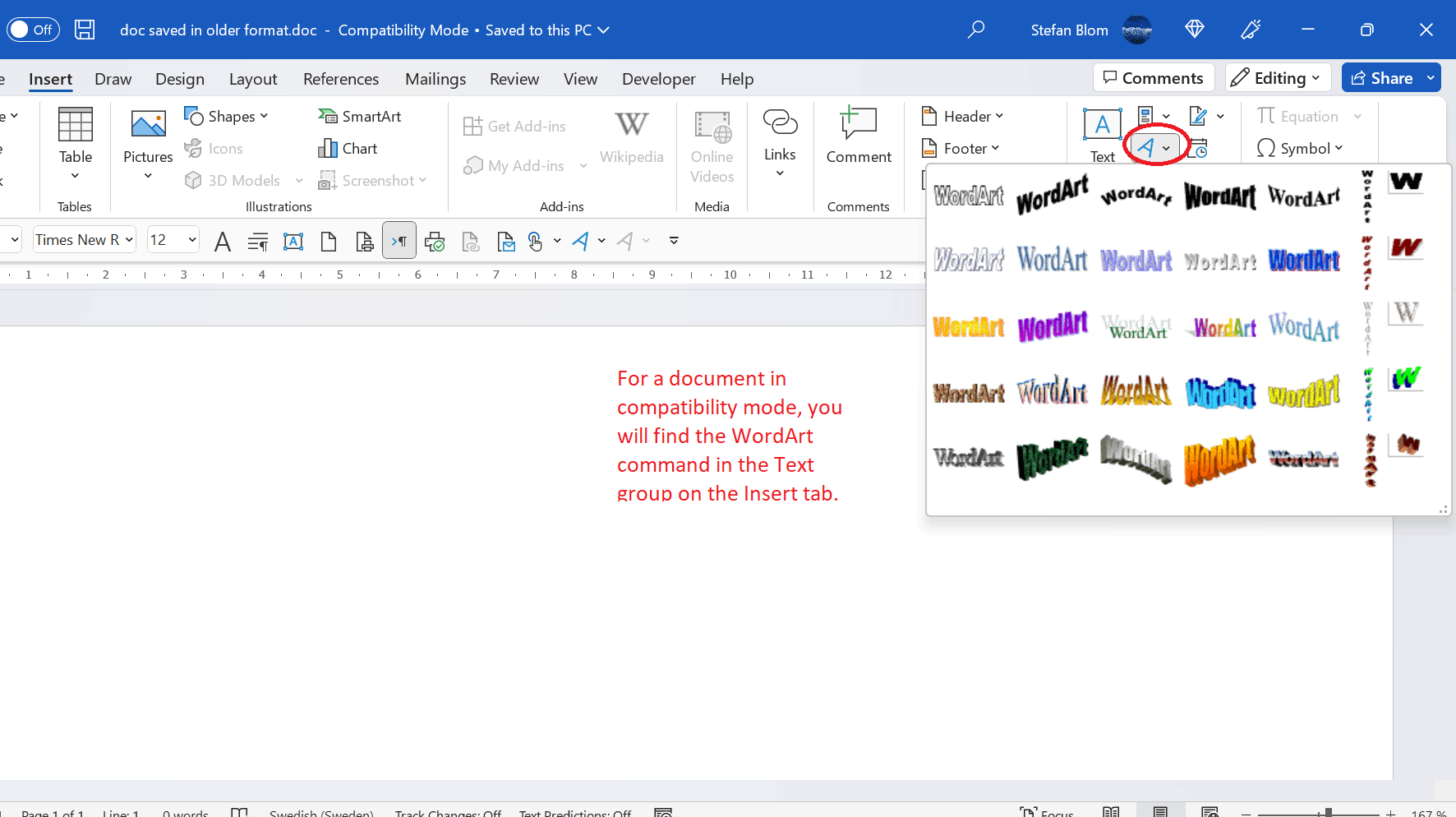Open the Quick Parts dropdown

[1154, 116]
